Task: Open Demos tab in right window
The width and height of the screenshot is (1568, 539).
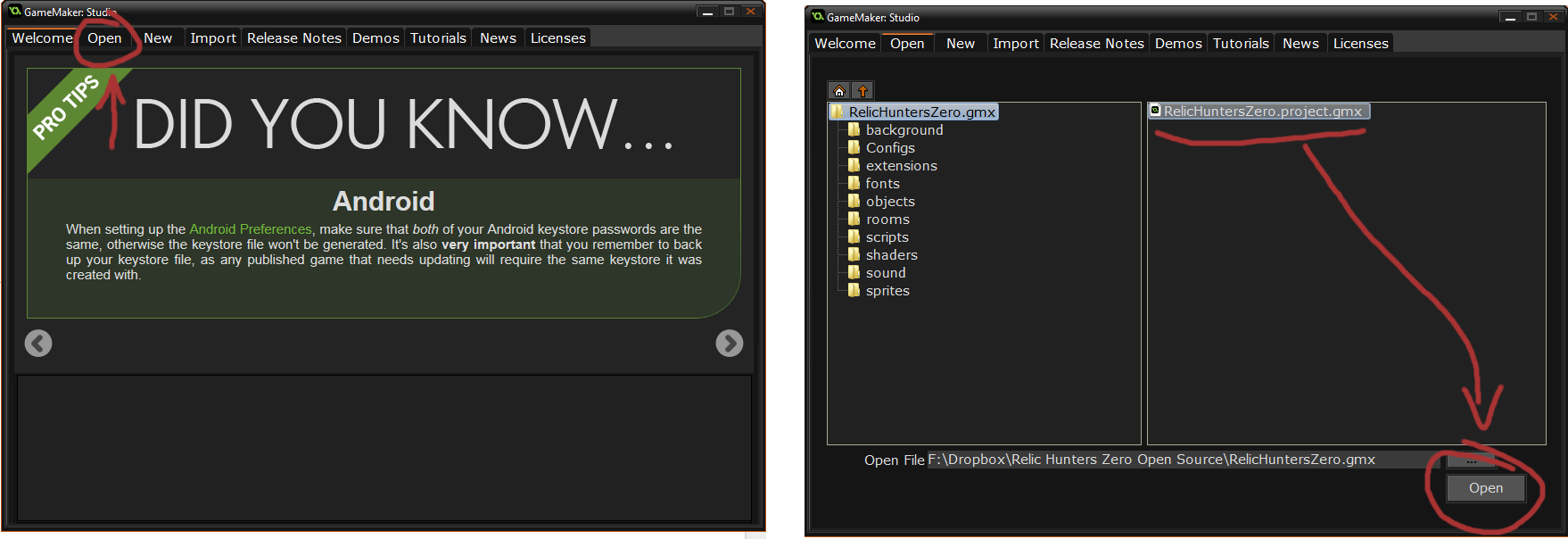Action: [x=1178, y=43]
